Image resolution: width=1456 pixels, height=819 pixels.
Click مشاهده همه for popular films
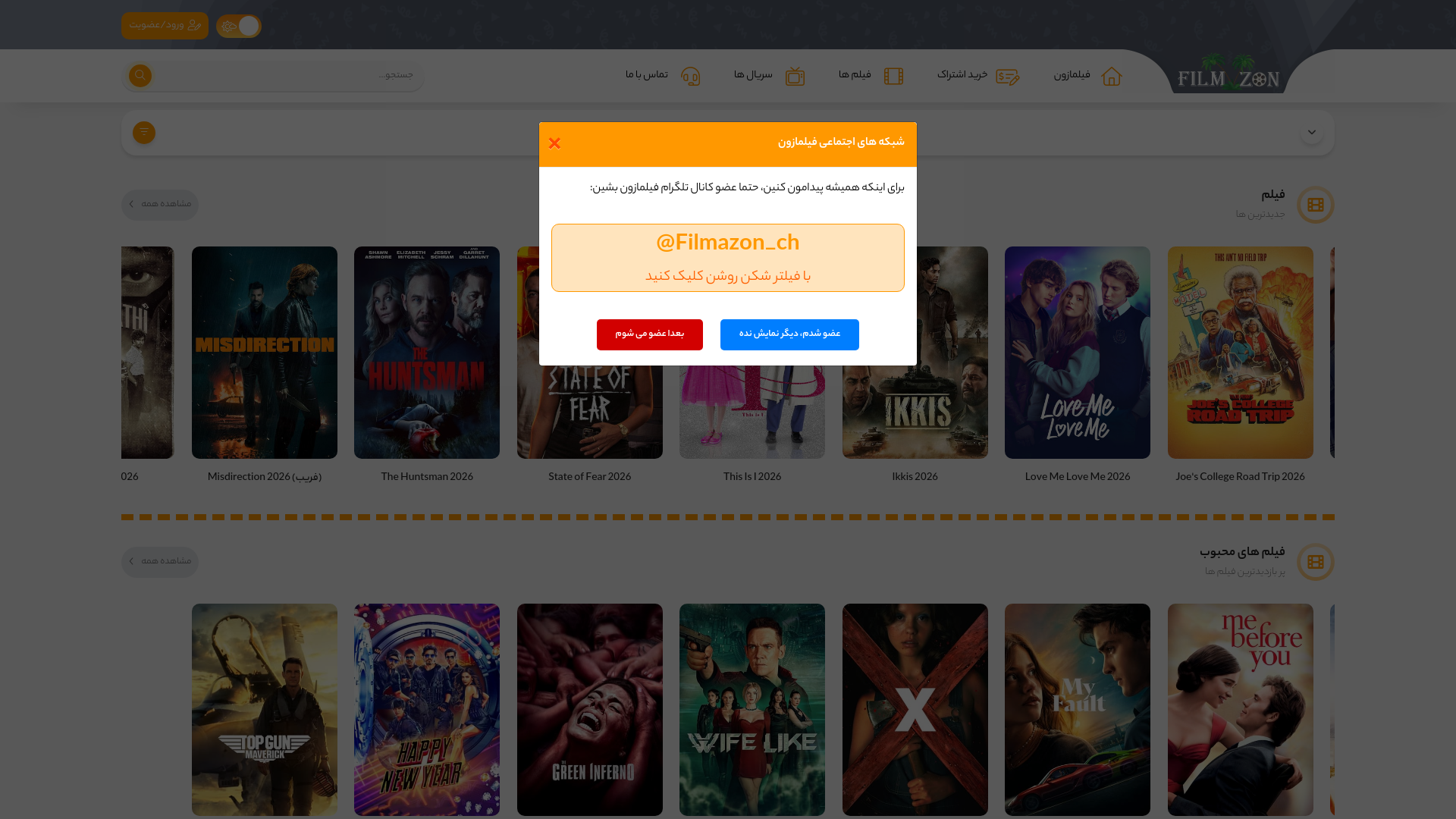click(x=159, y=562)
